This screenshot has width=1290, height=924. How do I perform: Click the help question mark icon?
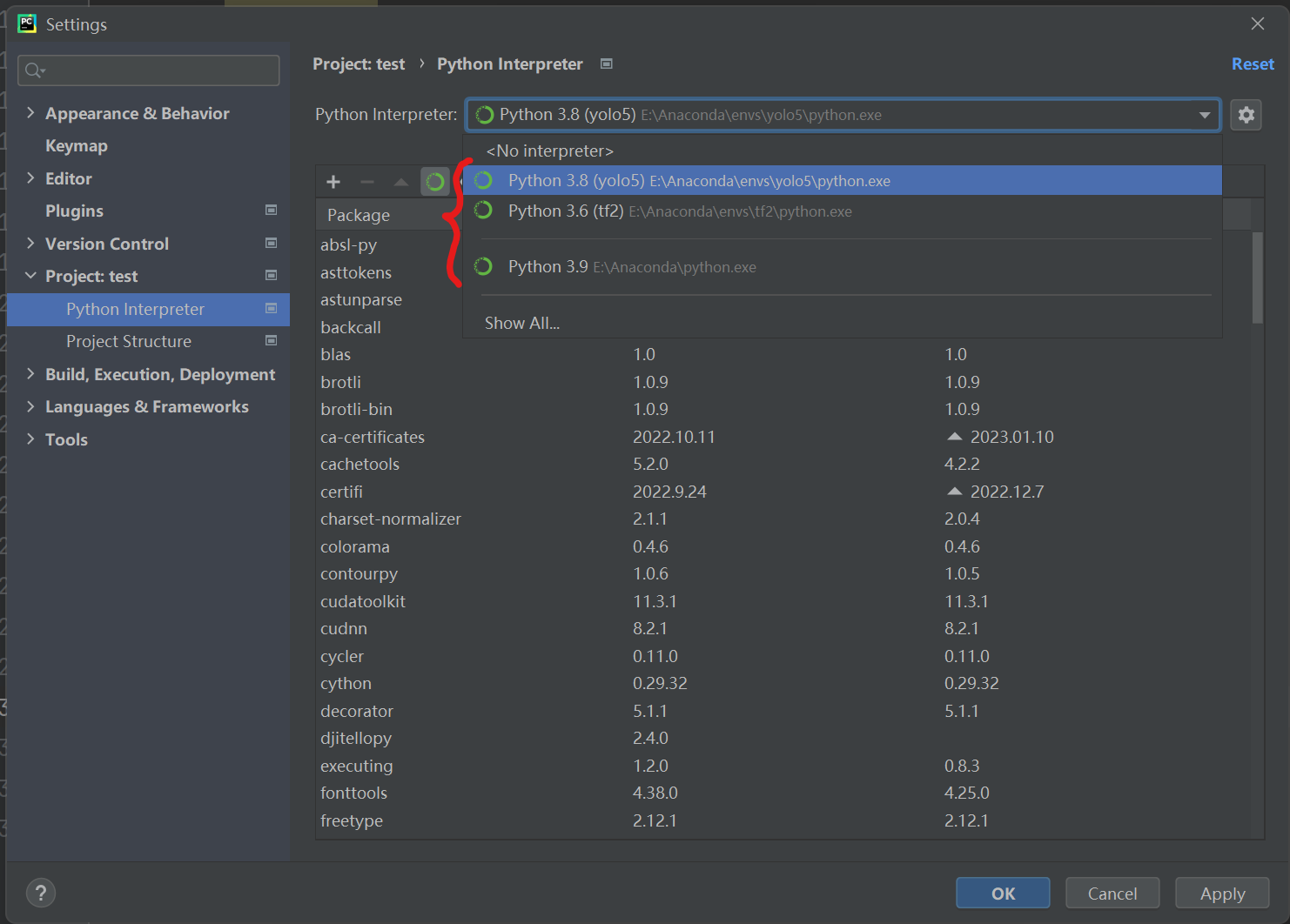tap(41, 893)
